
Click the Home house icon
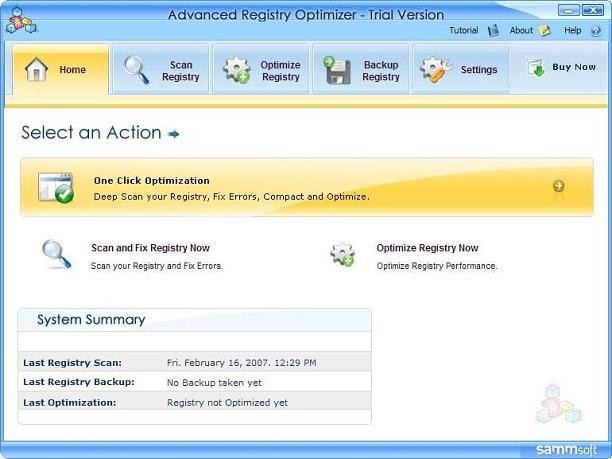36,69
